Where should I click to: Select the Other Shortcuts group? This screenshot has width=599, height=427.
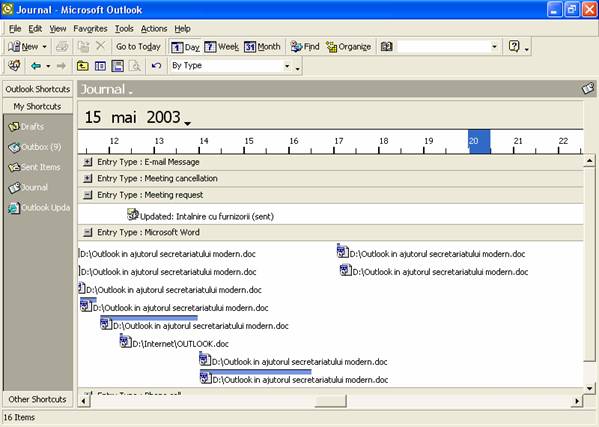point(37,399)
